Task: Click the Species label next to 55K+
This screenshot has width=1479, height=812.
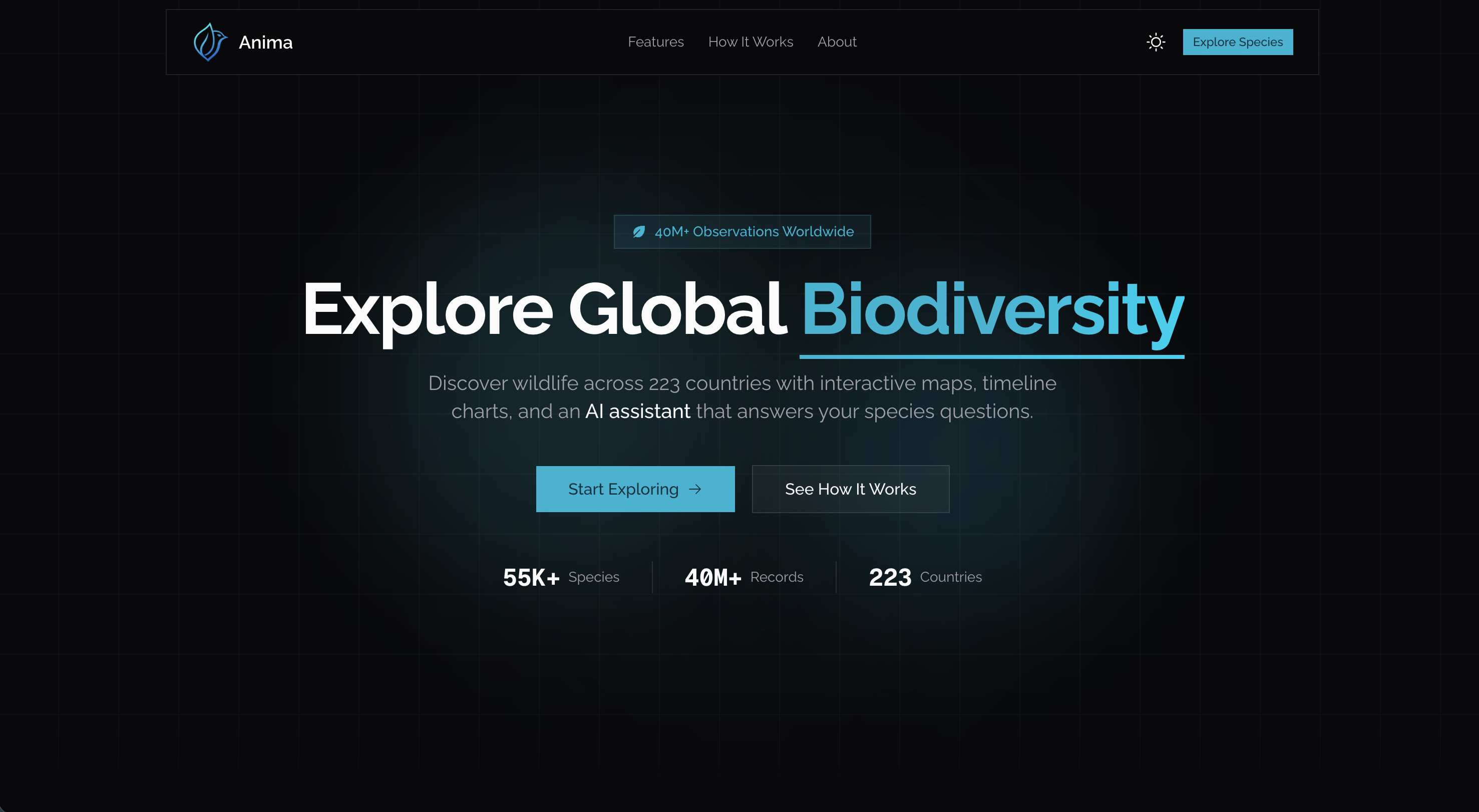Action: pos(594,577)
